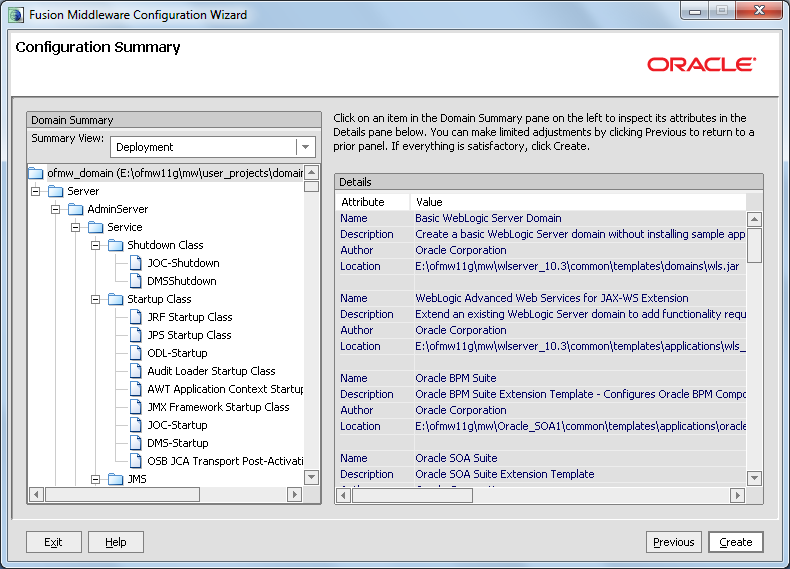Click the wizard title bar globe icon
The height and width of the screenshot is (569, 790).
16,15
